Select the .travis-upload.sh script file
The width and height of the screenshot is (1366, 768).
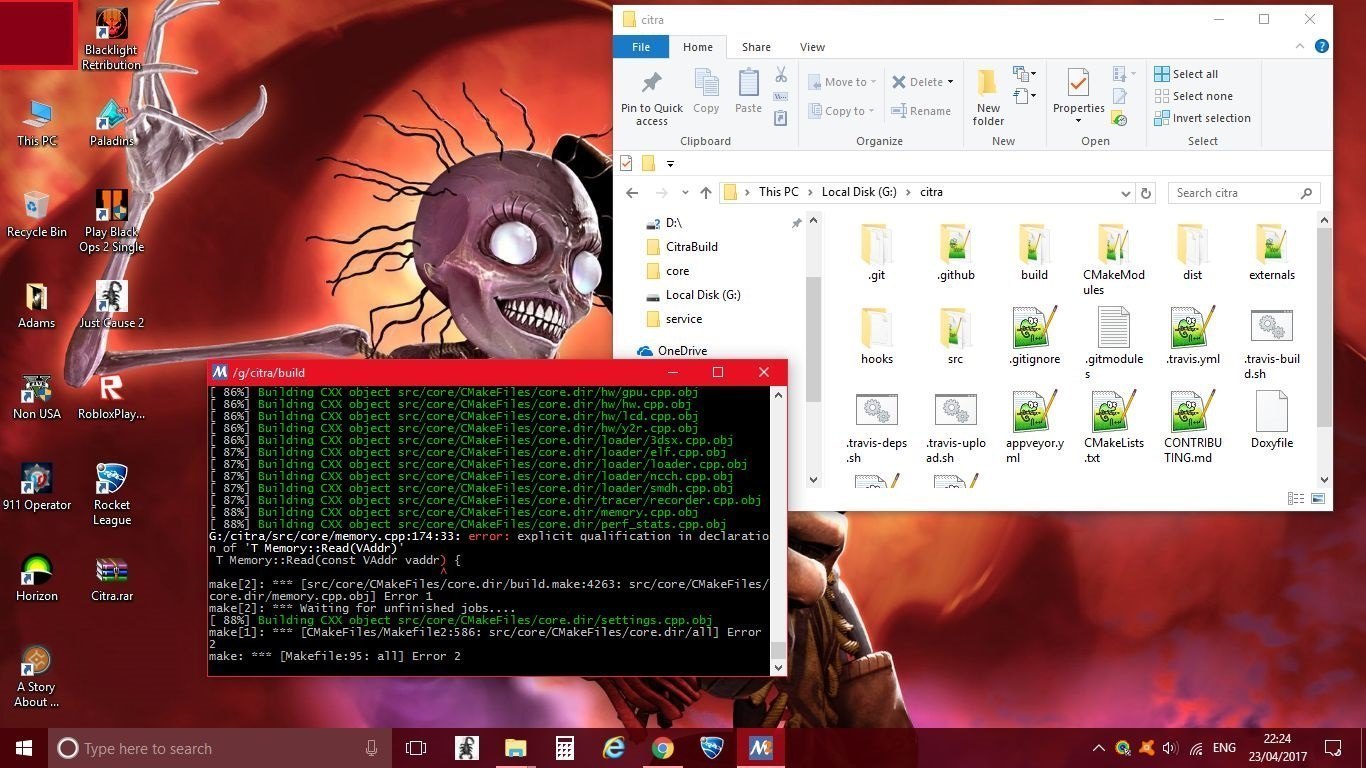pos(955,428)
